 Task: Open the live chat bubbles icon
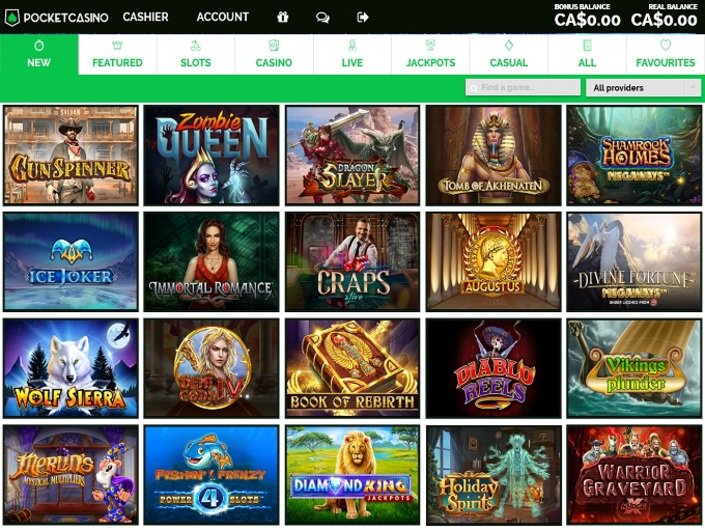click(322, 17)
